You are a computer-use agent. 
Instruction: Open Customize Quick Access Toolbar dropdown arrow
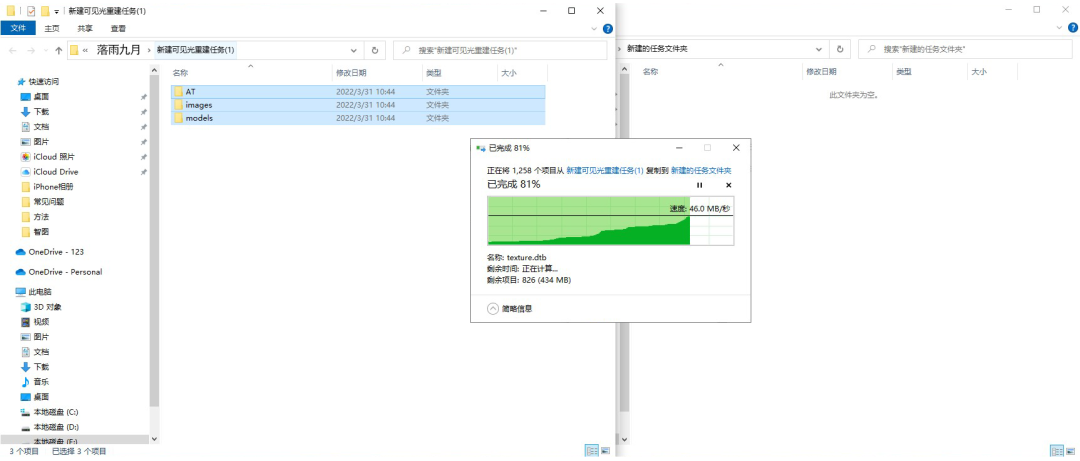[57, 12]
